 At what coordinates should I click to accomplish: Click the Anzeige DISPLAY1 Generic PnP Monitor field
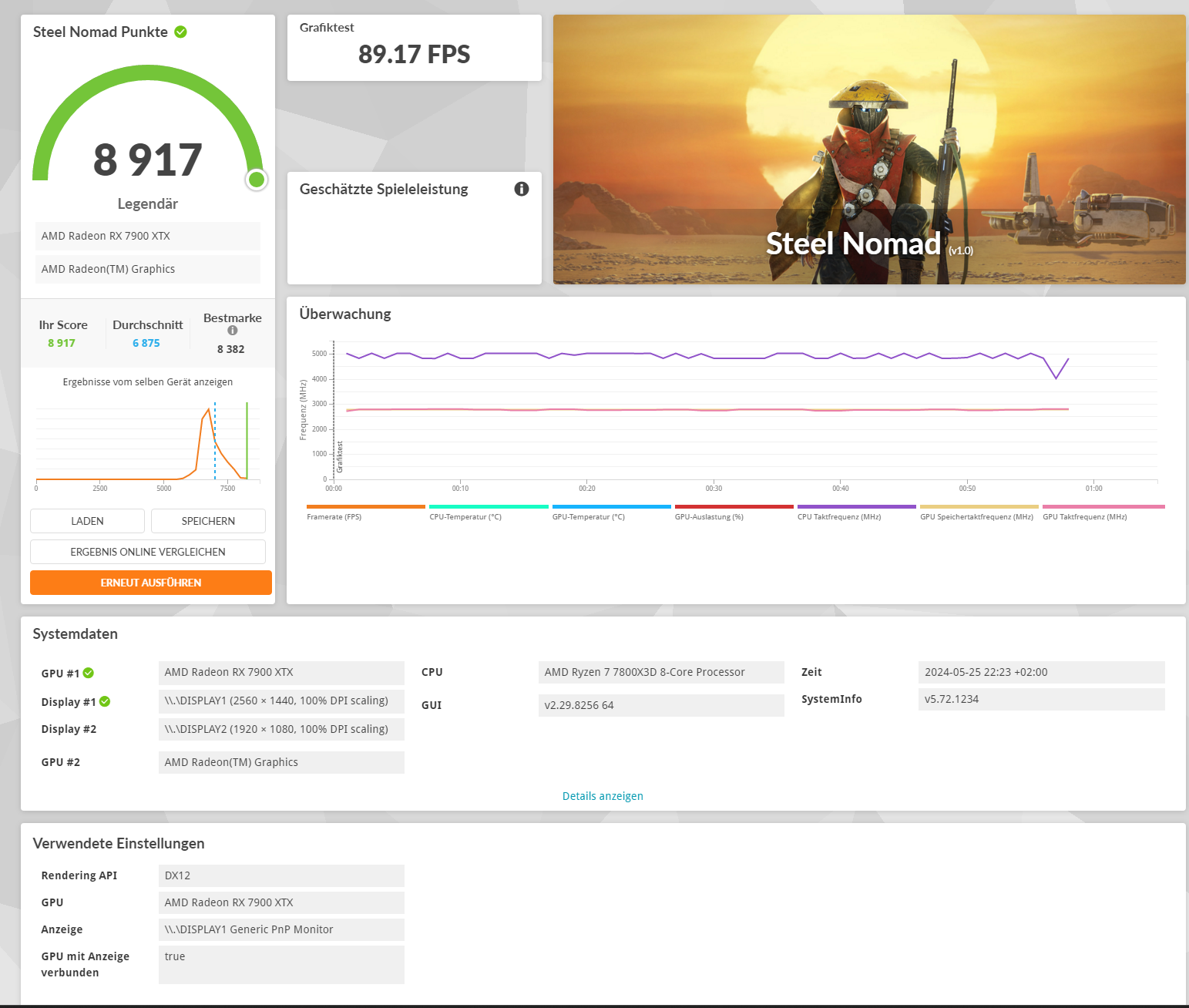tap(281, 929)
